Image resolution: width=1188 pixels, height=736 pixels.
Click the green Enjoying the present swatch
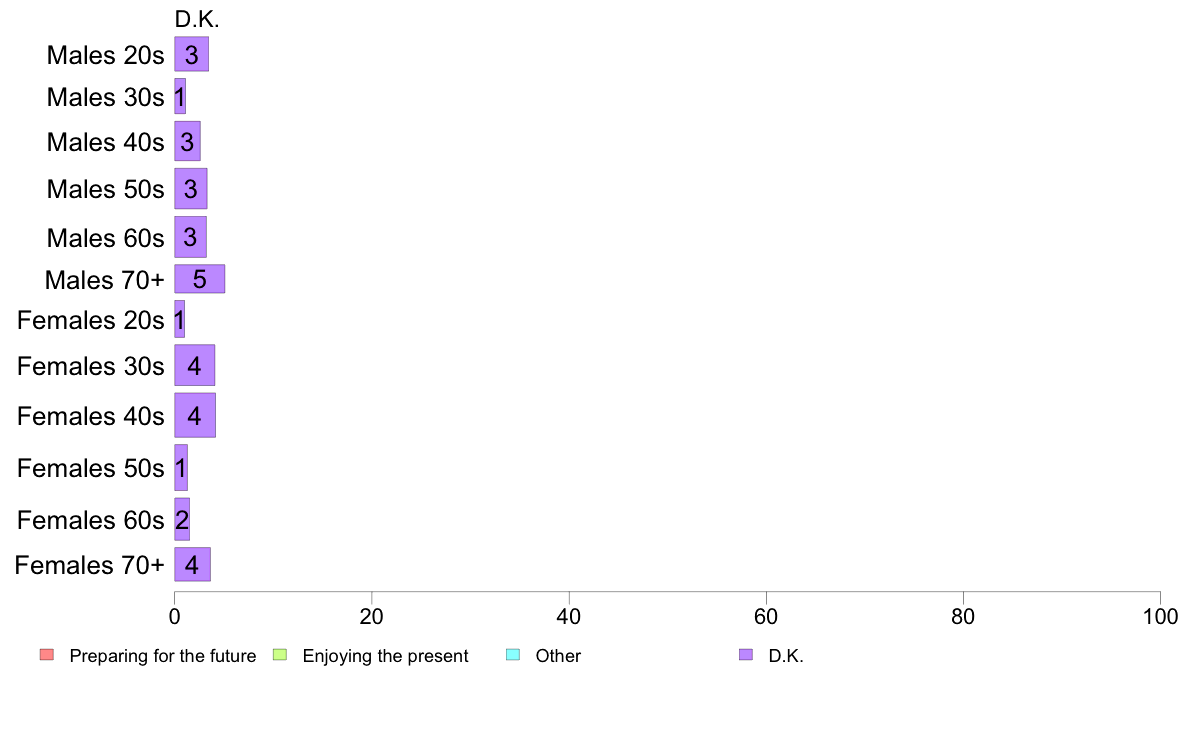(280, 655)
